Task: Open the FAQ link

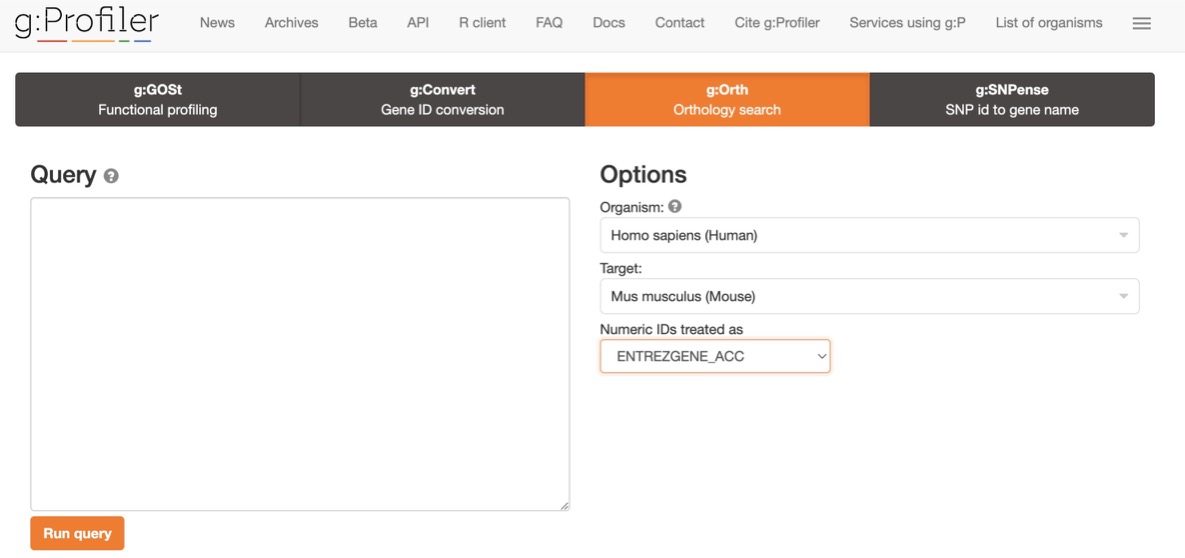Action: click(x=549, y=23)
